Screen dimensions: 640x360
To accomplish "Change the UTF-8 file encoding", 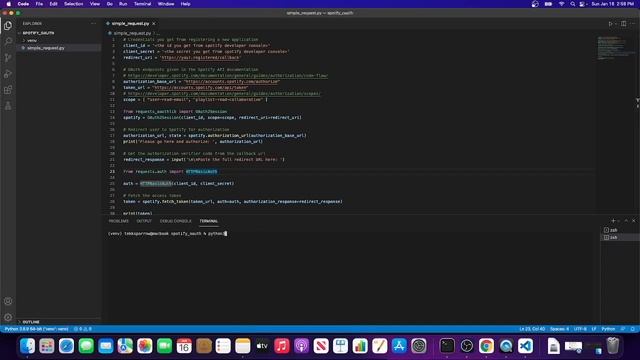I will click(580, 329).
